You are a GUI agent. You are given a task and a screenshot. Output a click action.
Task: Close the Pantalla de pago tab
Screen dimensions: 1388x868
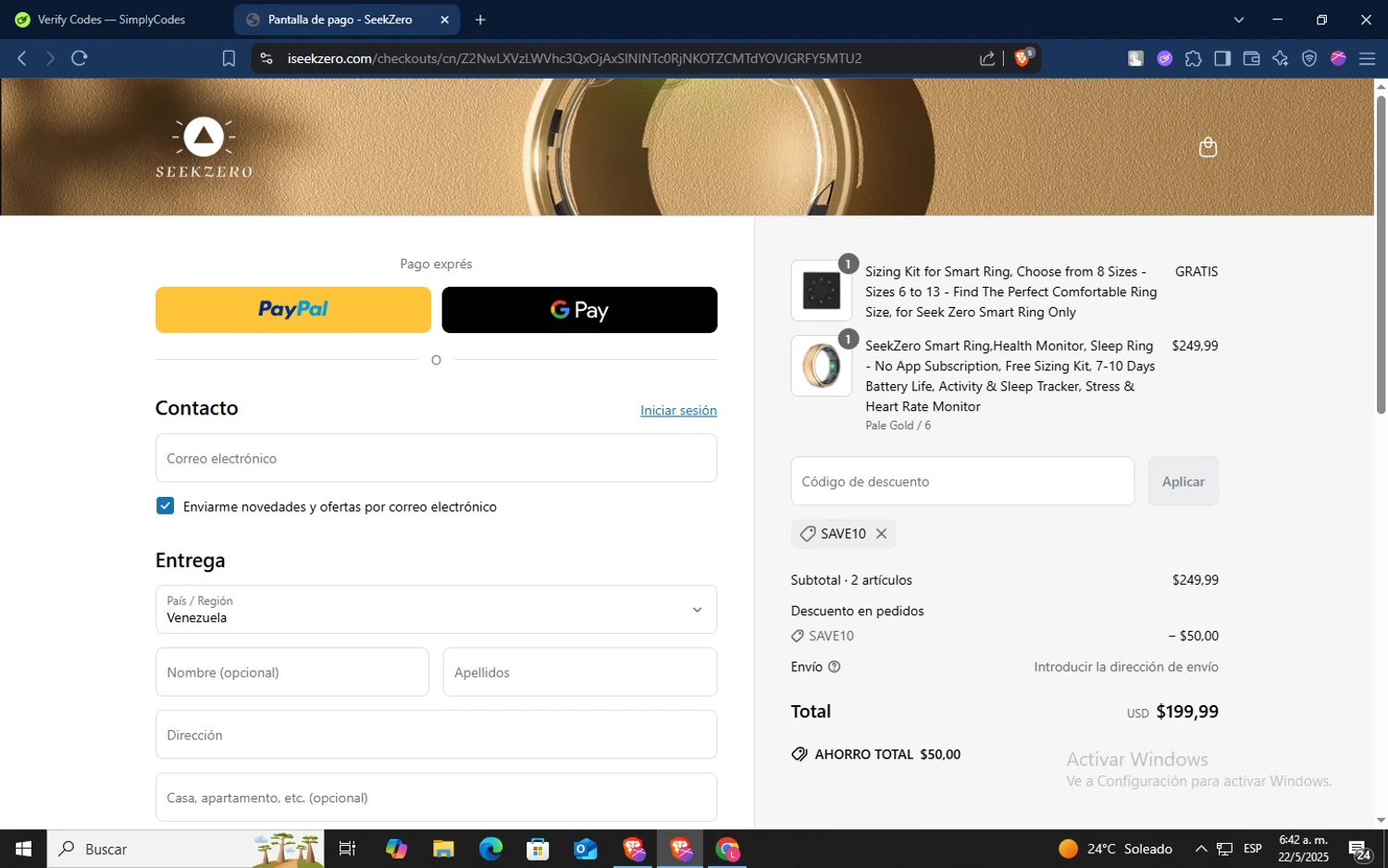click(x=444, y=19)
